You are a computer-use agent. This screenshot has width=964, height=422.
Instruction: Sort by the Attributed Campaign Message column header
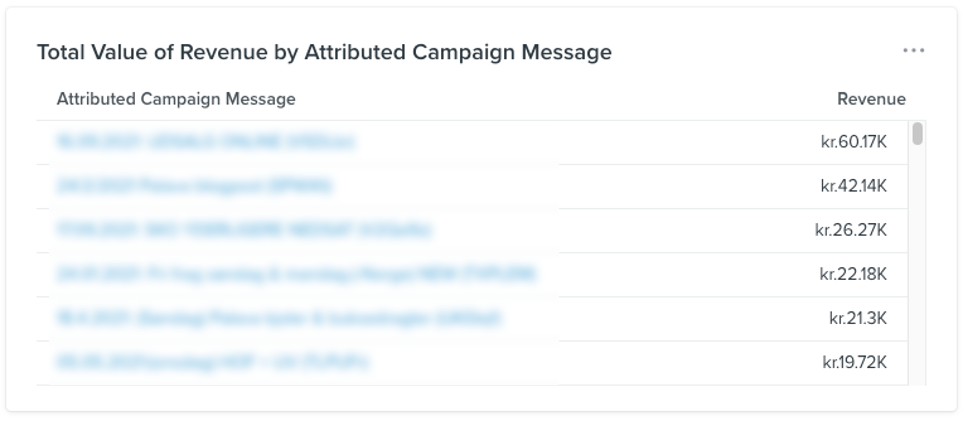coord(176,99)
